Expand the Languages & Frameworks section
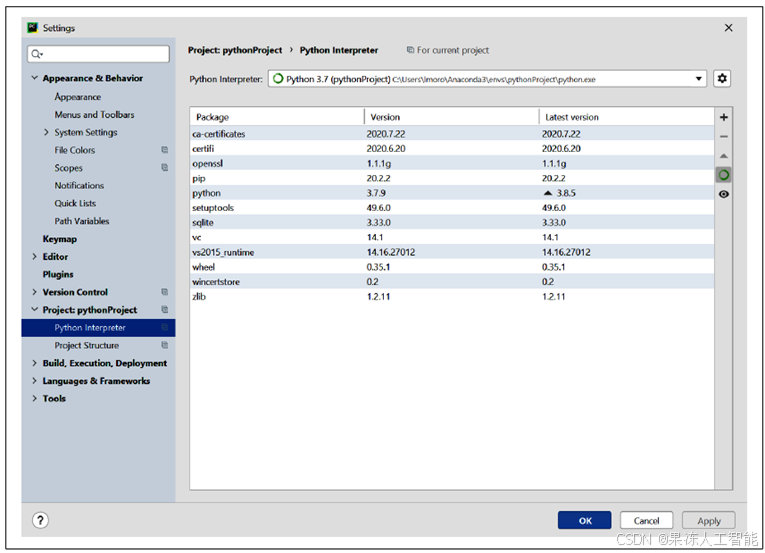This screenshot has width=765, height=553. tap(35, 381)
